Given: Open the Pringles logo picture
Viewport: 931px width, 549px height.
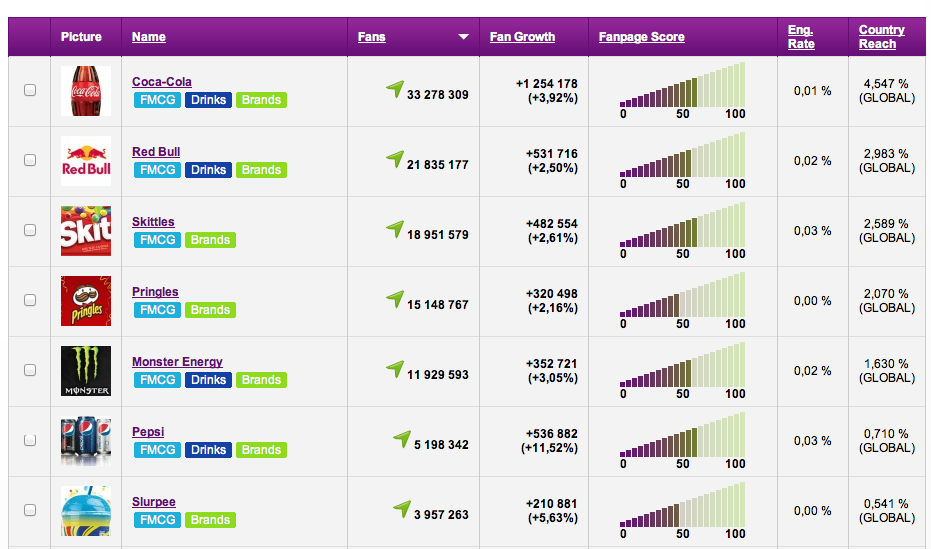Looking at the screenshot, I should (x=86, y=301).
